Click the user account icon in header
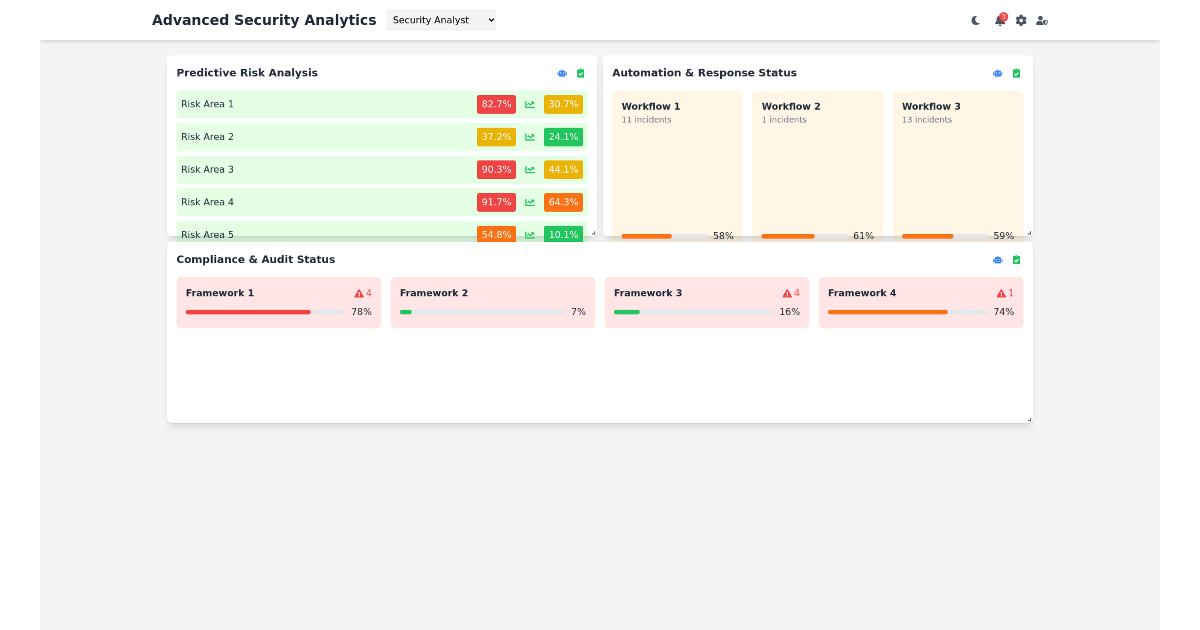Image resolution: width=1200 pixels, height=630 pixels. coord(1042,20)
